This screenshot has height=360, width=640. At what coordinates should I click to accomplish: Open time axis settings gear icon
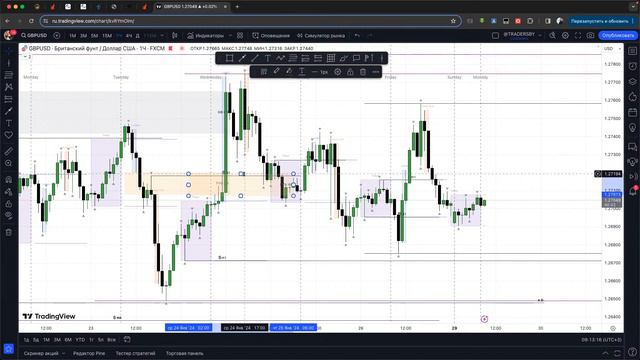(x=613, y=328)
